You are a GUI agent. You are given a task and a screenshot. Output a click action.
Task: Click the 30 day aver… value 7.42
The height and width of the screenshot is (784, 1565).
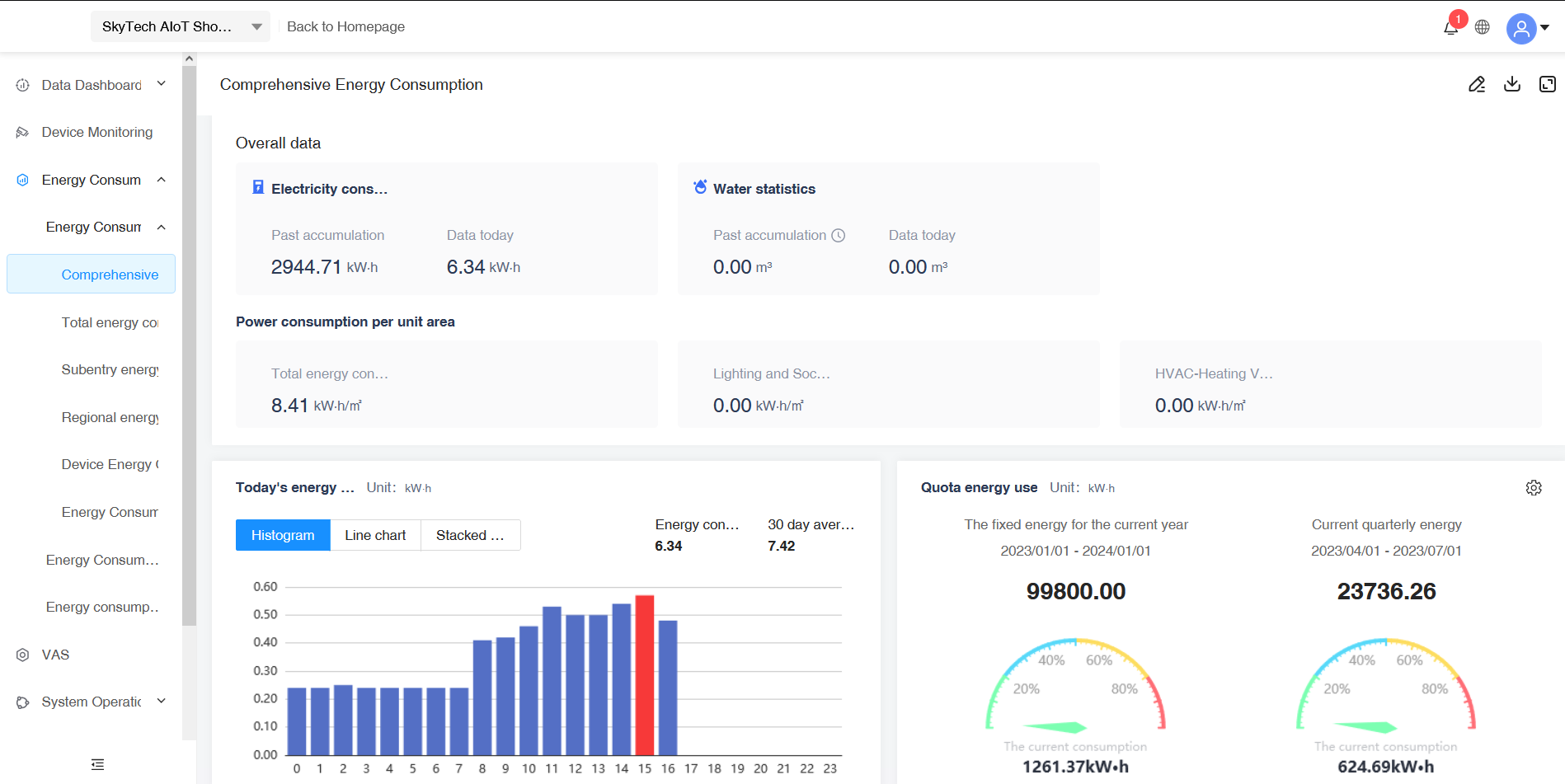click(x=781, y=546)
